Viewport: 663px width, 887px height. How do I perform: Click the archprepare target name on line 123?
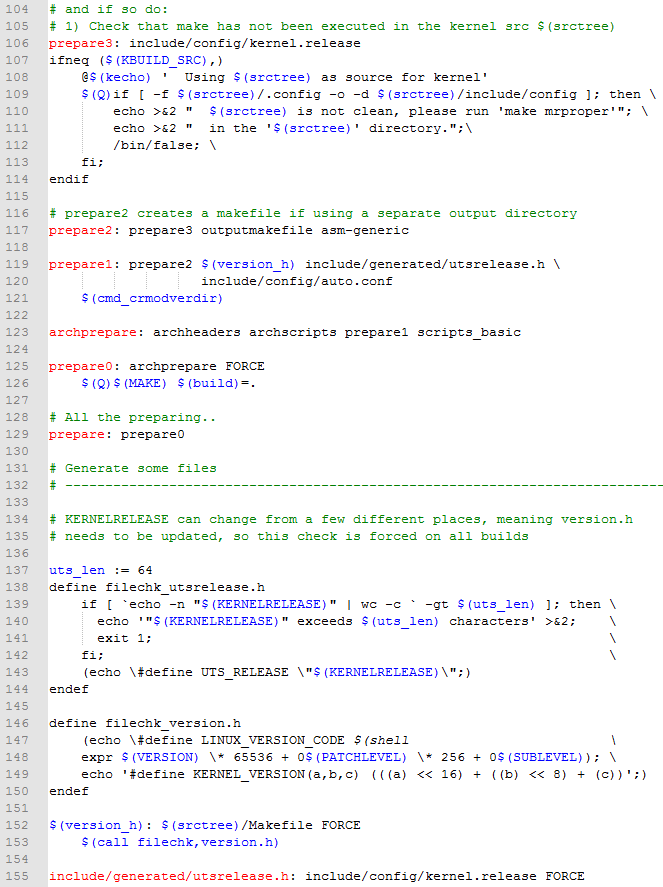(x=92, y=332)
